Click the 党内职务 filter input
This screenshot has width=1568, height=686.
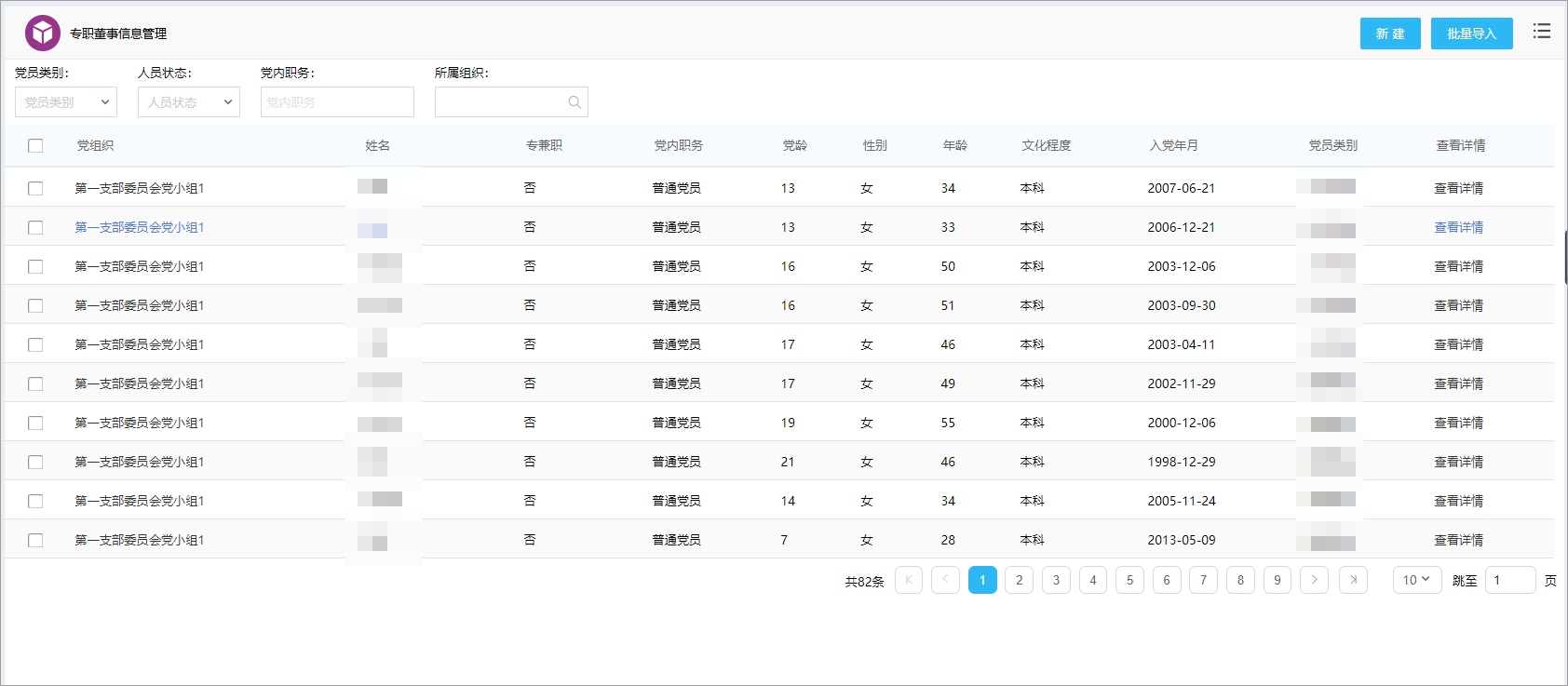337,102
